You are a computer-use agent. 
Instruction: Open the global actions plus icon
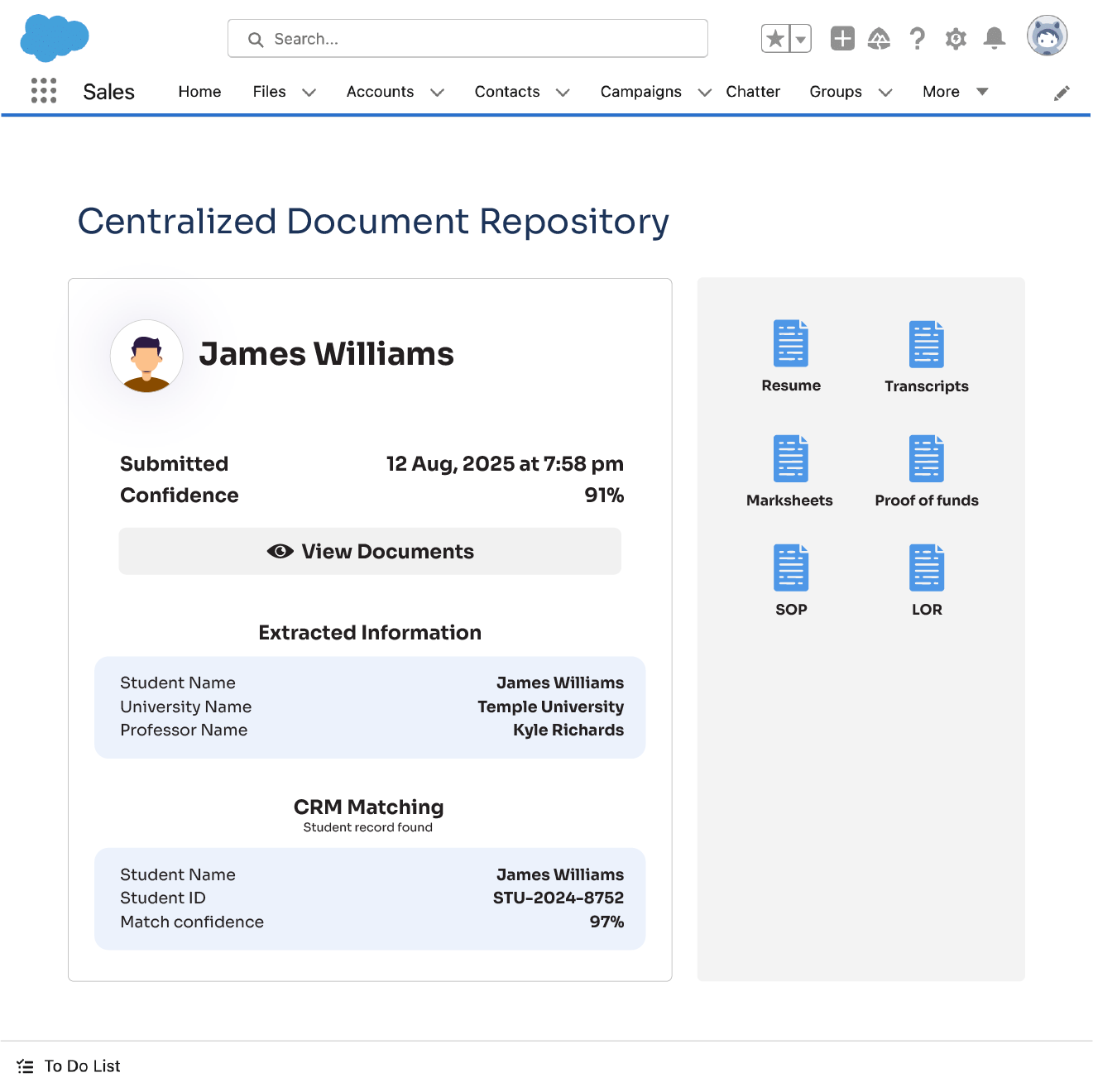tap(842, 39)
